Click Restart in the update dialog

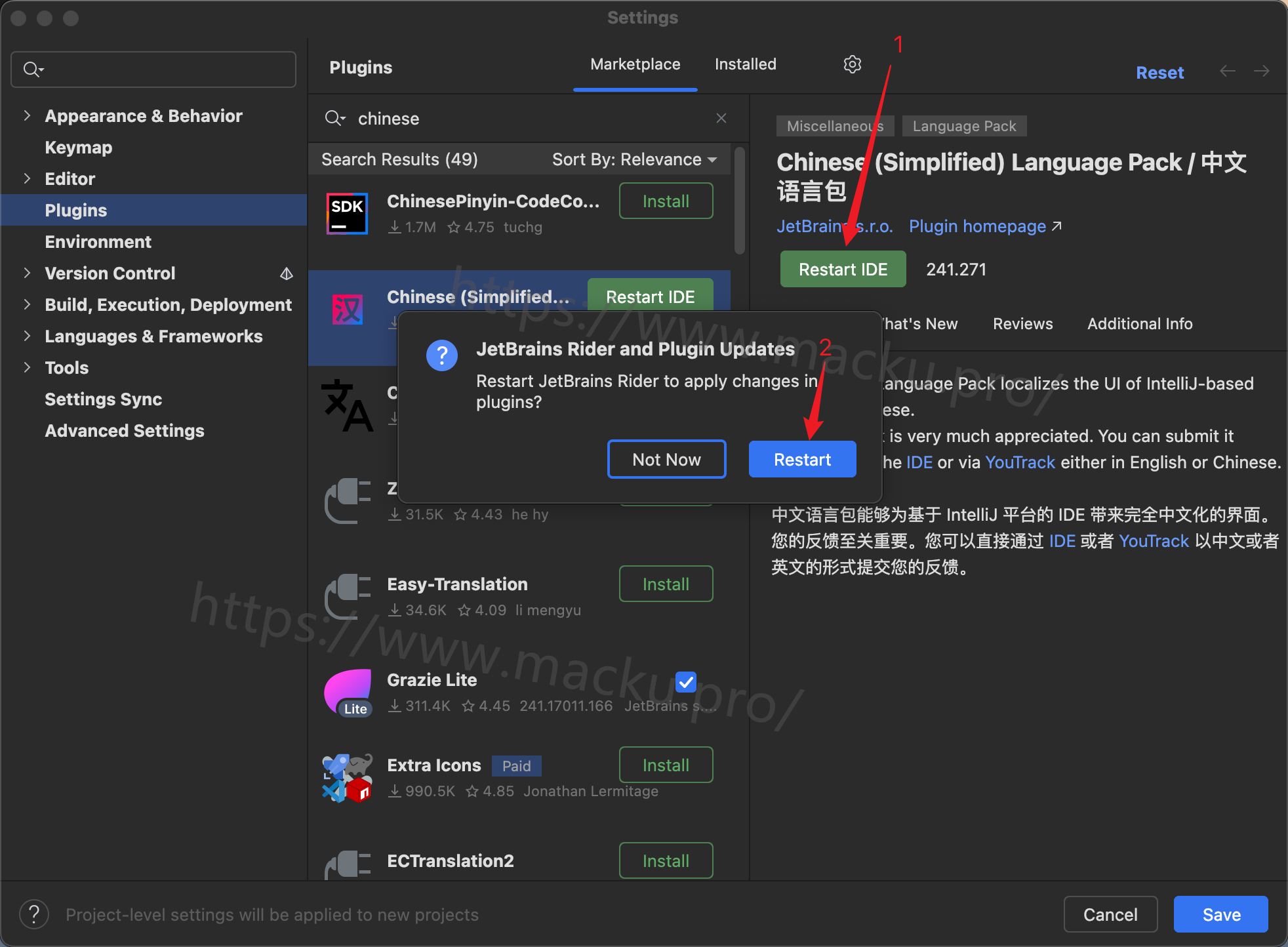pos(802,459)
